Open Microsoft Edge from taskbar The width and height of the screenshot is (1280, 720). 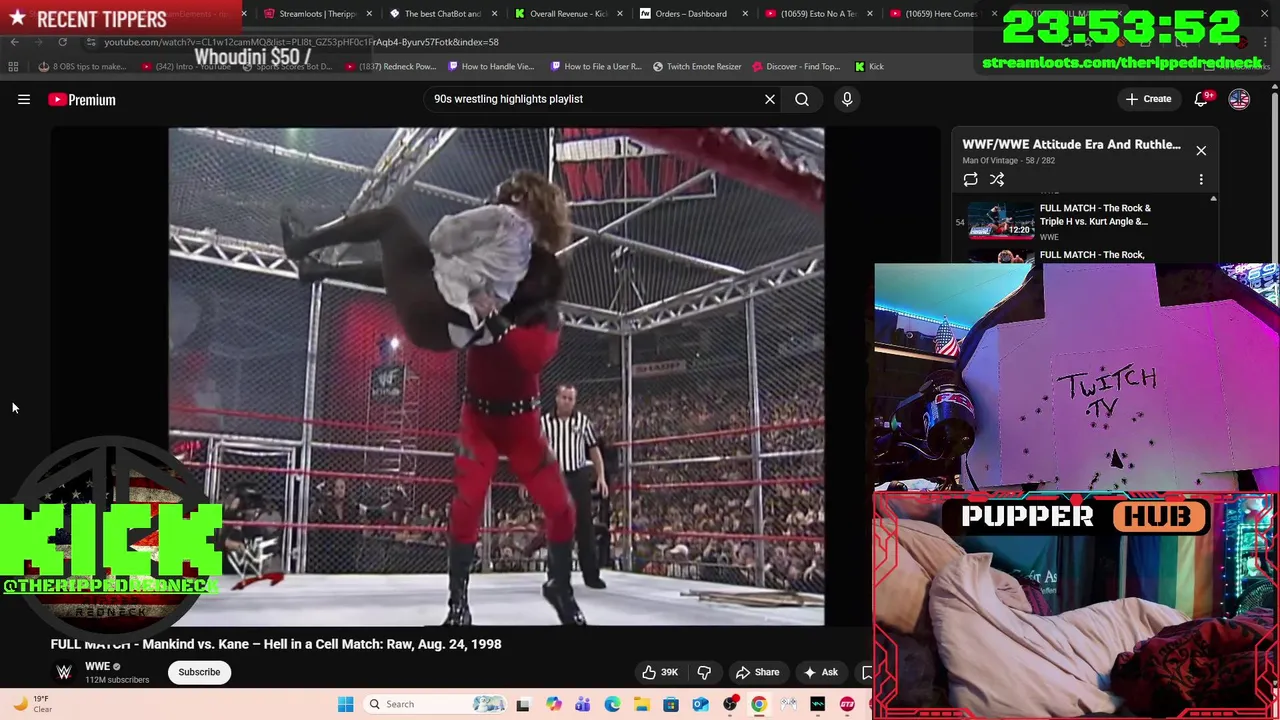(612, 704)
